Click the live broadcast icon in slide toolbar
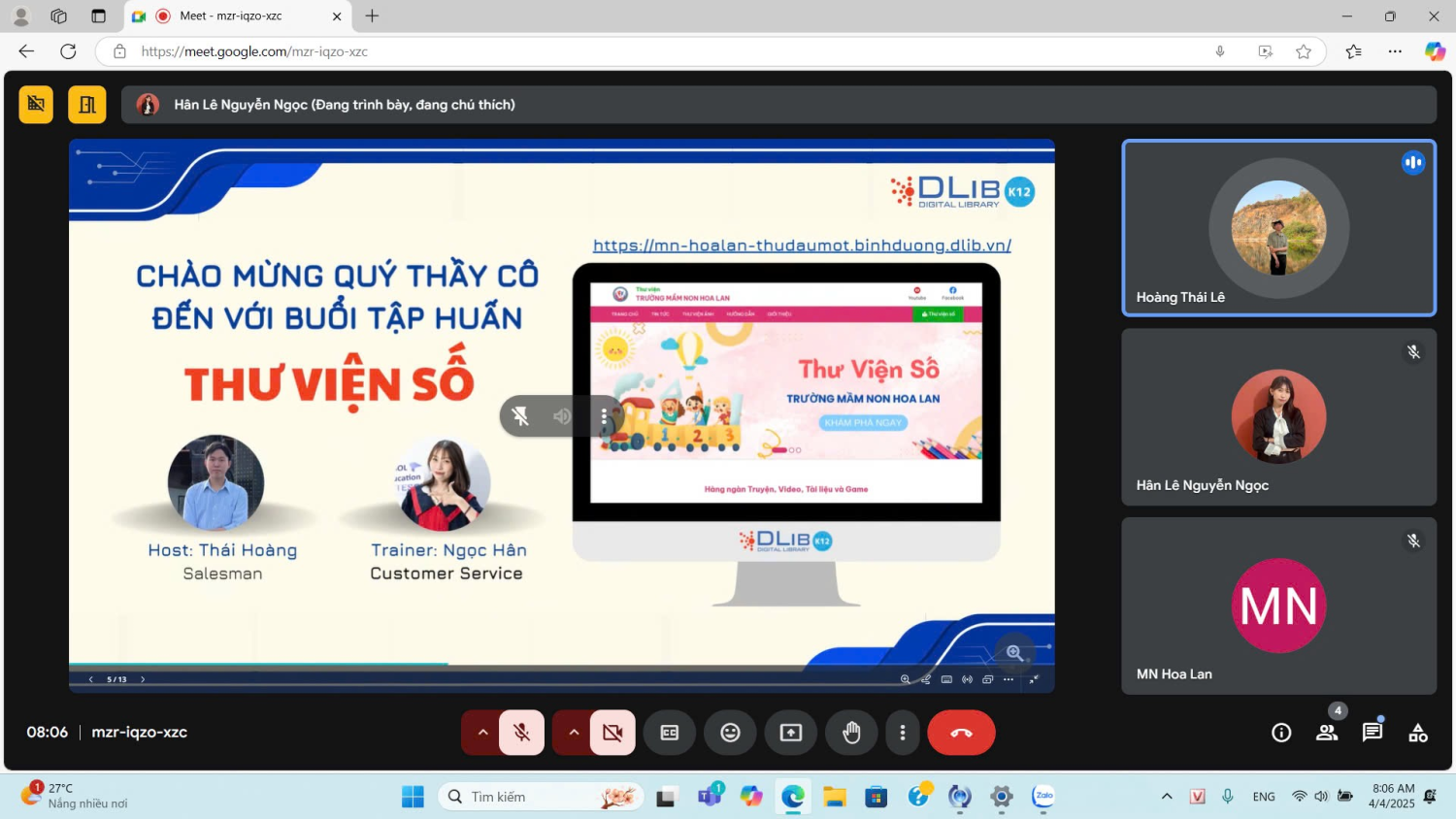 click(x=967, y=679)
